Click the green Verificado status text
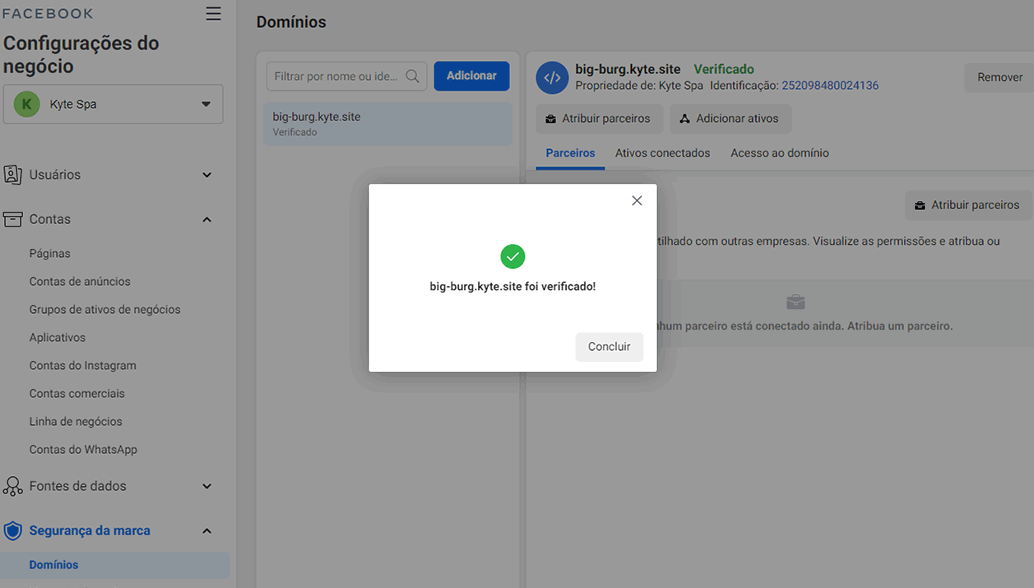 [x=723, y=69]
